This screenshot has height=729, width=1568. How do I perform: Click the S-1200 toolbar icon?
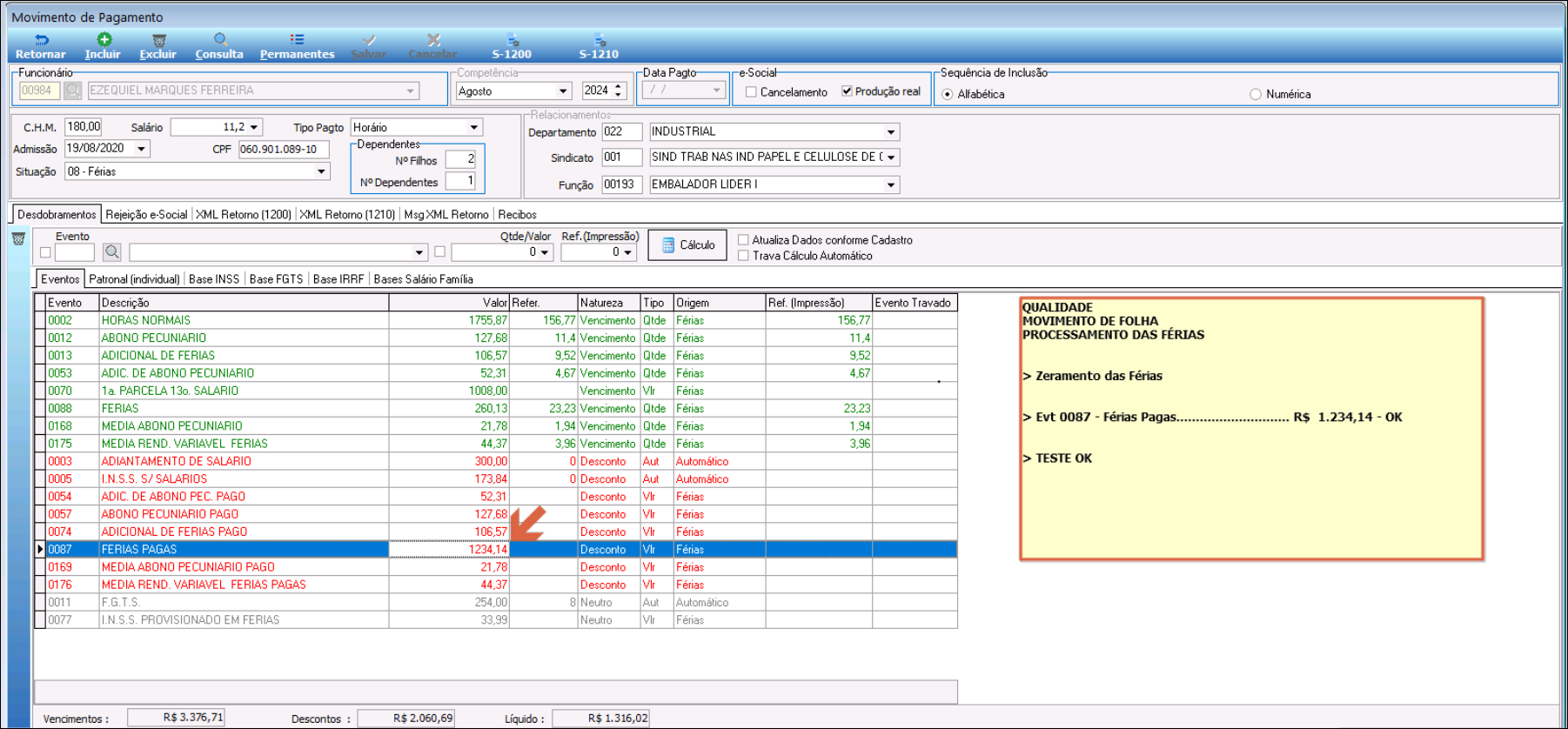pyautogui.click(x=513, y=40)
